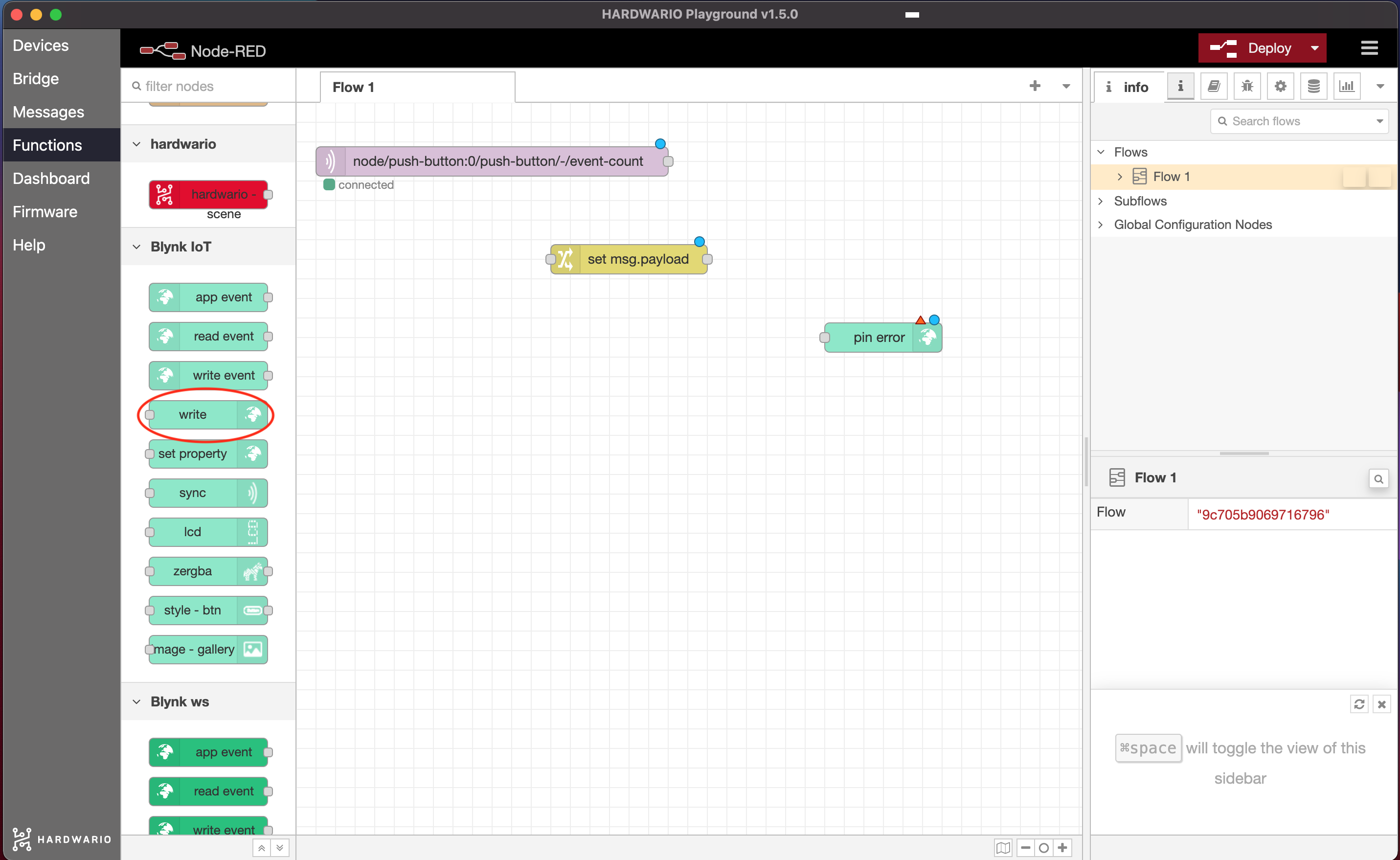Open the debug messages bug icon
The height and width of the screenshot is (860, 1400).
click(x=1247, y=87)
